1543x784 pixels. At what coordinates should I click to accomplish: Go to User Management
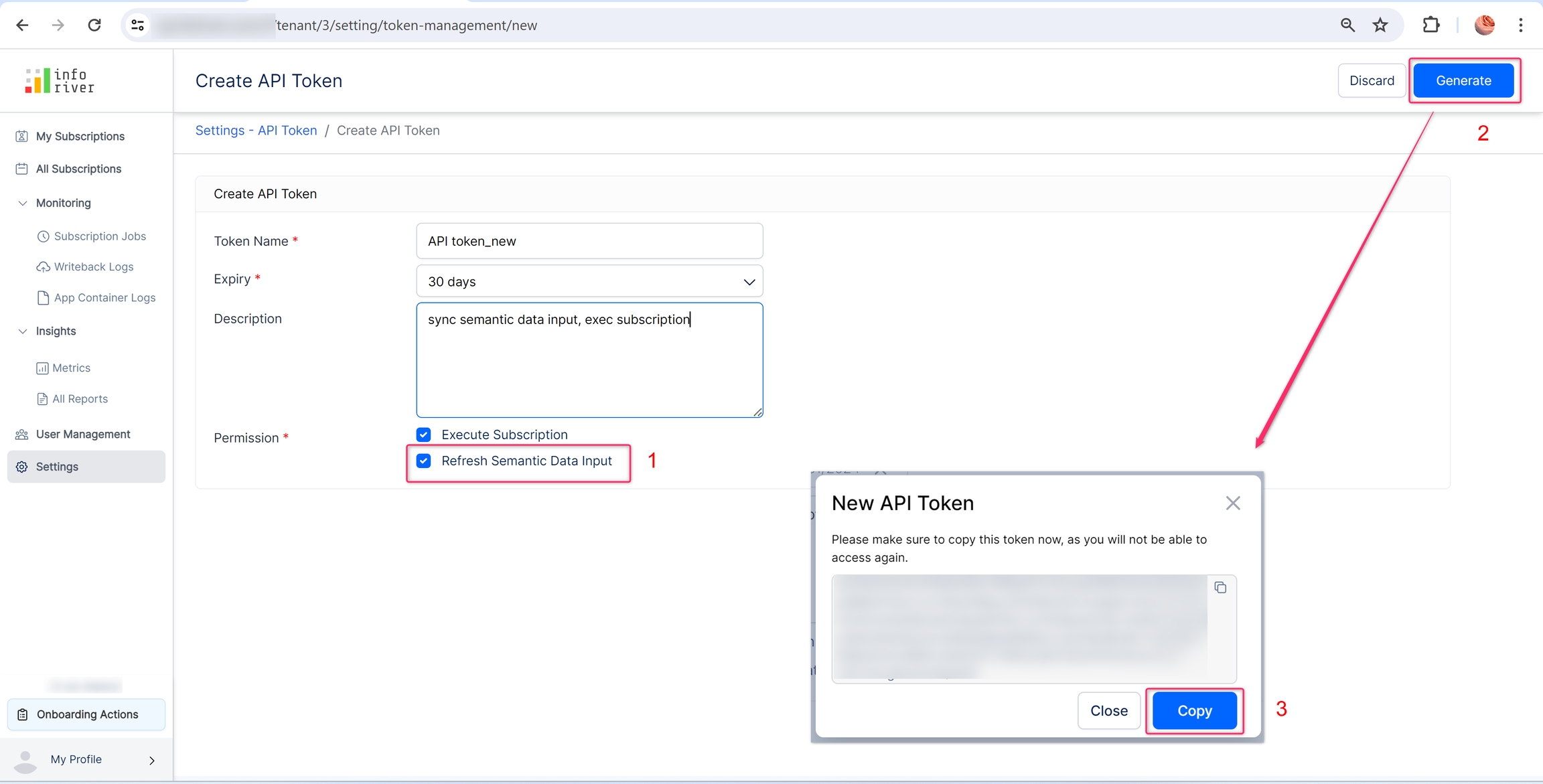(83, 434)
